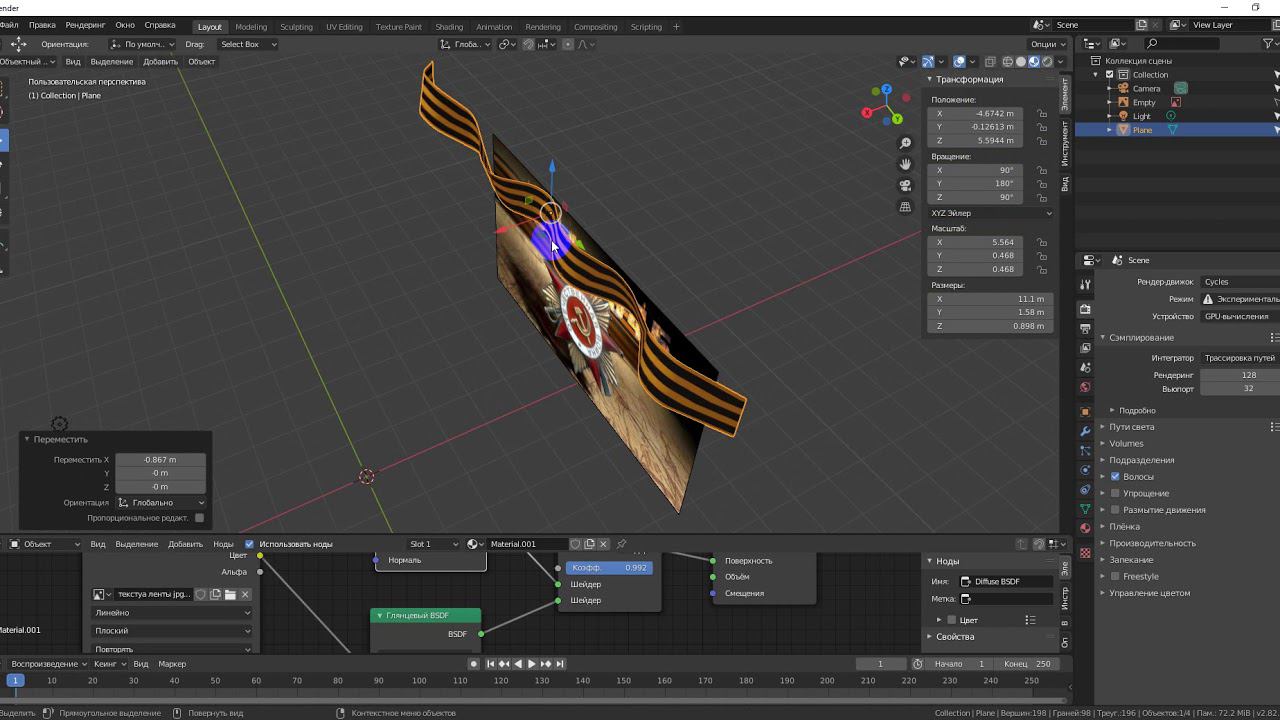Click the Коэфф. 0.992 slider in node
Screen dimensions: 1280x720
pos(609,568)
